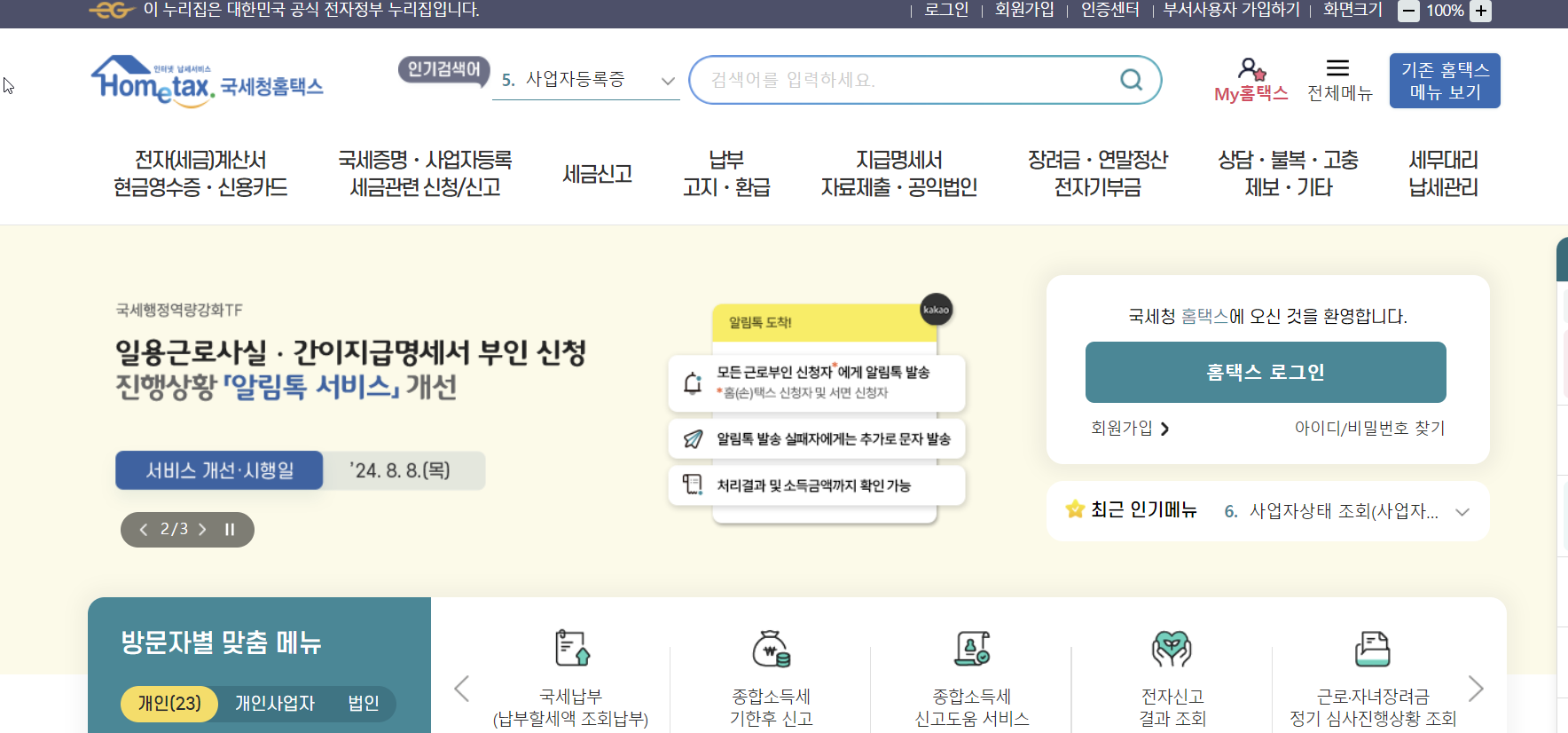Click 전자신고 결과 조회 heart icon

point(1172,649)
